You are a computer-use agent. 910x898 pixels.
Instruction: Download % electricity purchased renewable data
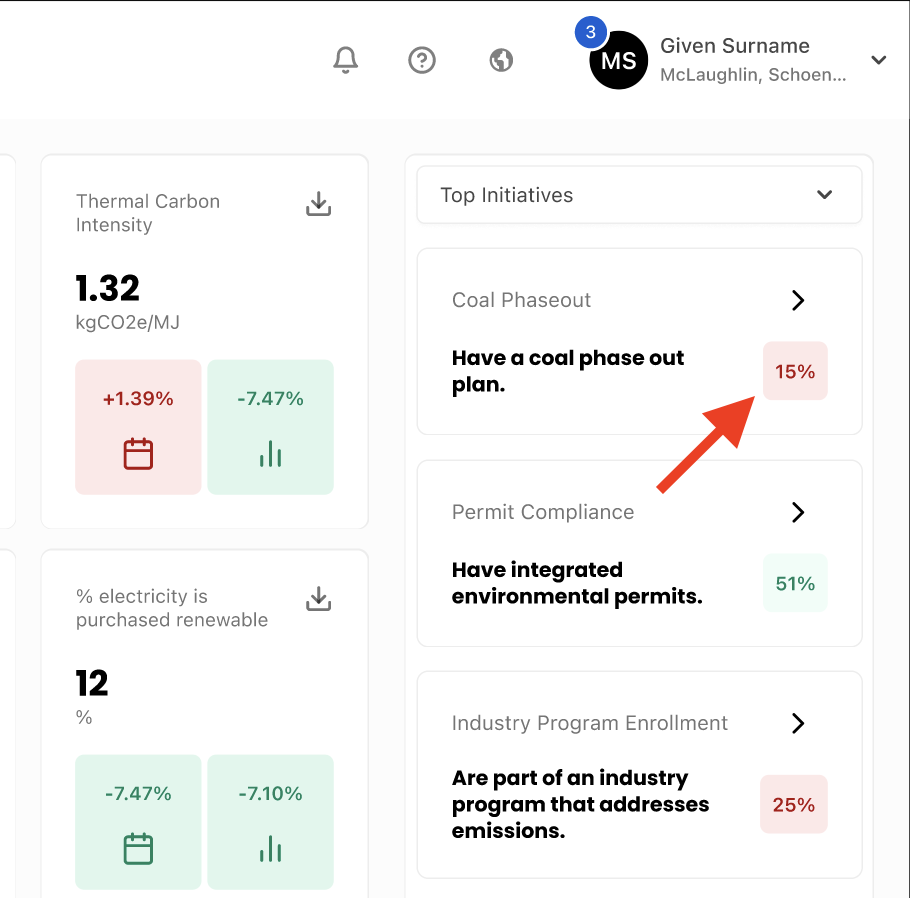(x=318, y=599)
